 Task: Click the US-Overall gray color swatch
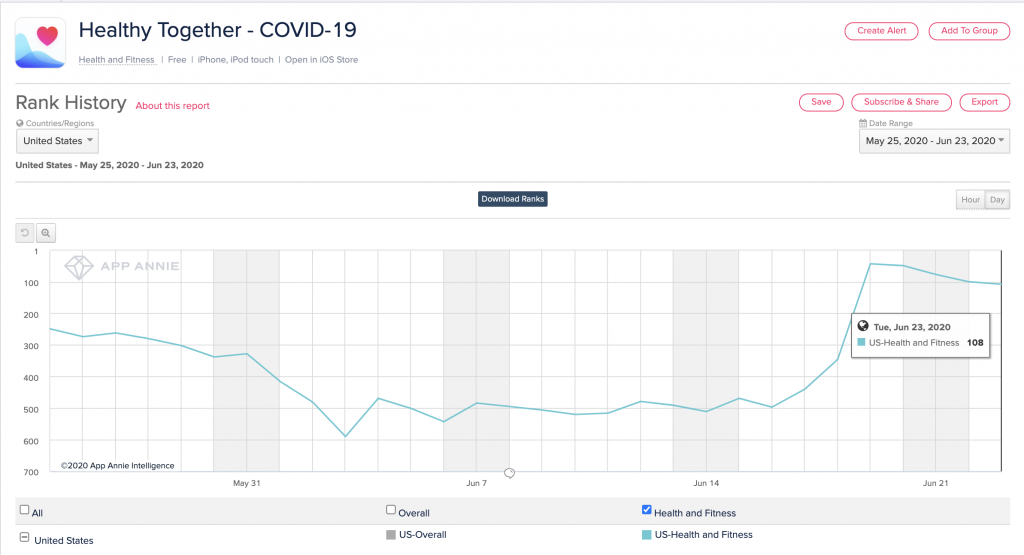pyautogui.click(x=391, y=535)
